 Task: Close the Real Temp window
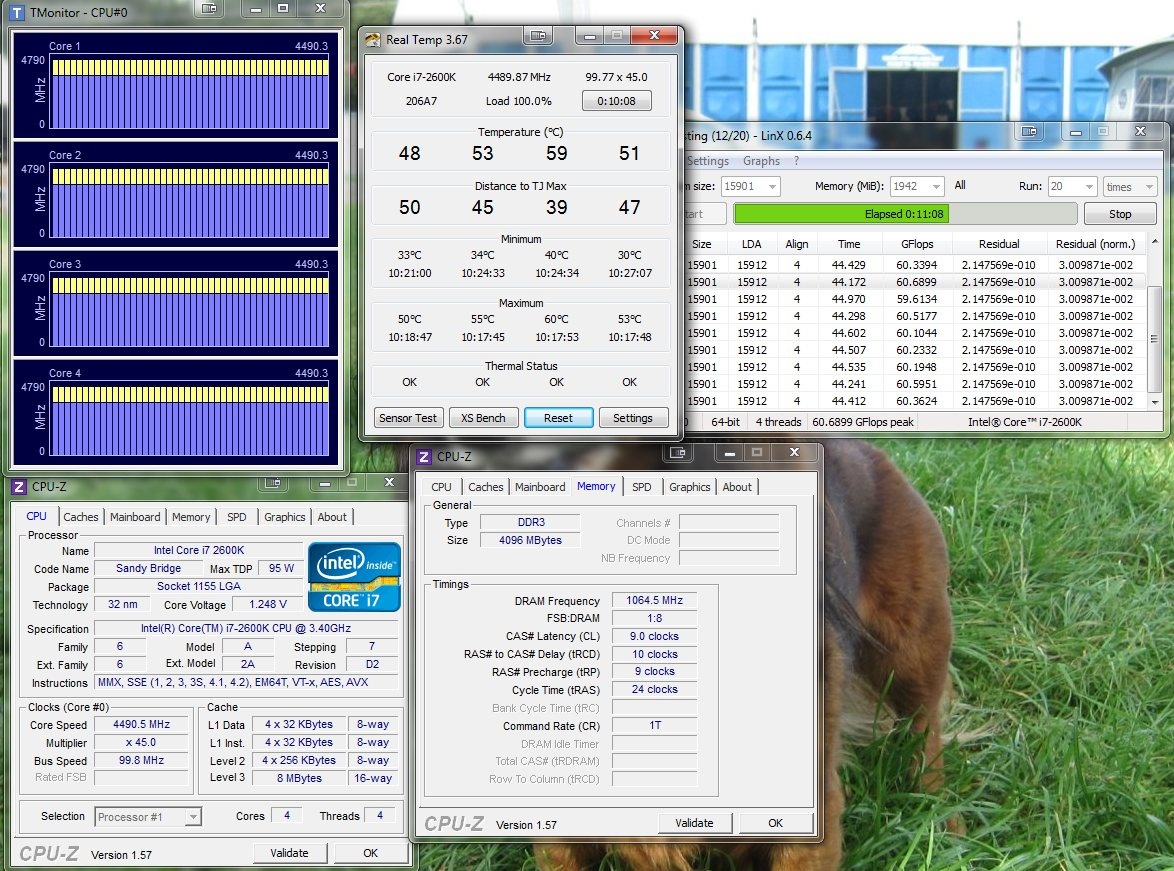tap(654, 35)
